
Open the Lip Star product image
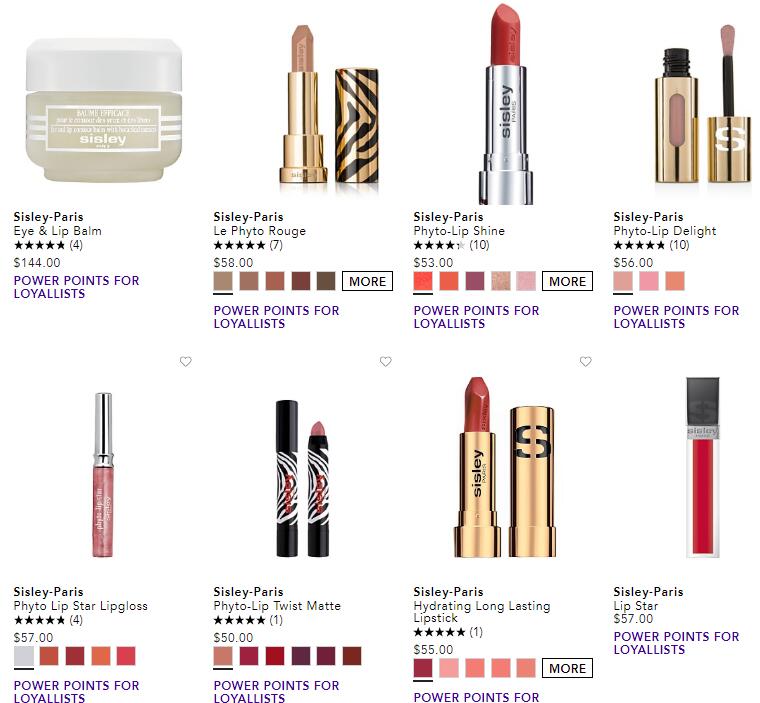[x=703, y=467]
